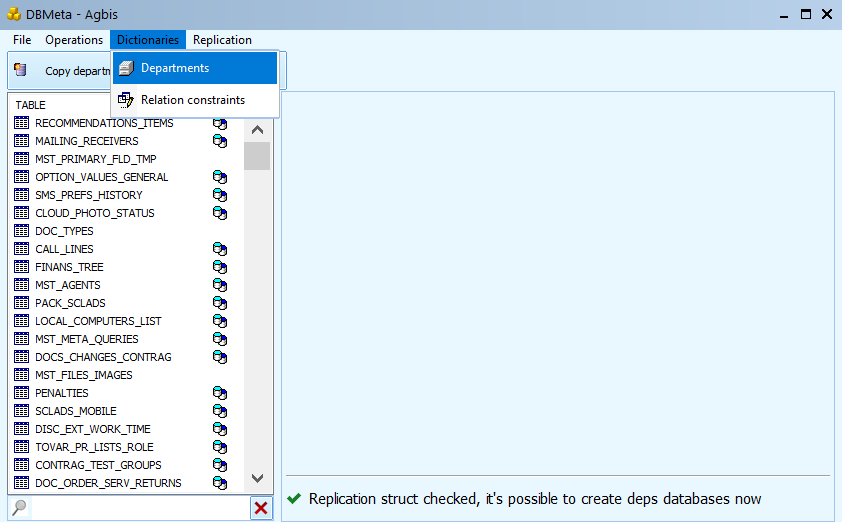Click the table search input field
842x522 pixels.
[141, 508]
